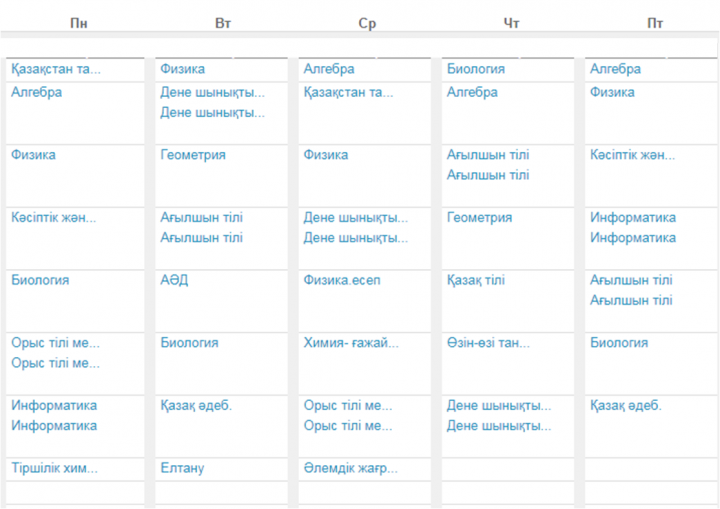
Task: Select the Ср day header
Action: tap(367, 23)
